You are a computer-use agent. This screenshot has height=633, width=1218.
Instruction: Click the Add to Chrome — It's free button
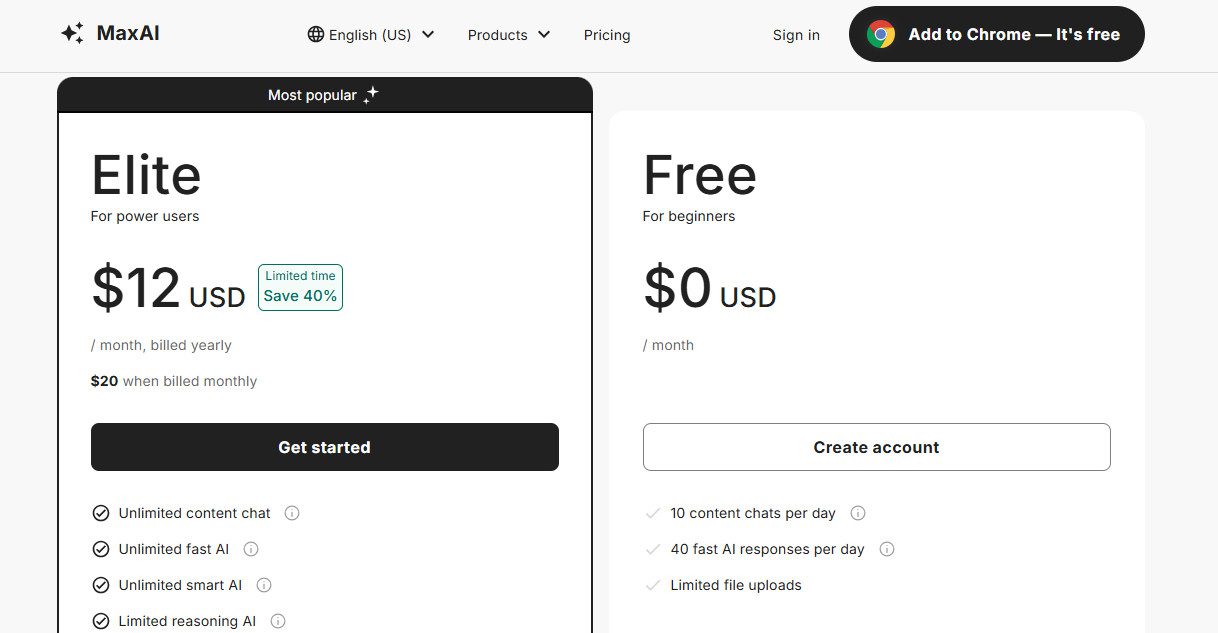tap(996, 33)
